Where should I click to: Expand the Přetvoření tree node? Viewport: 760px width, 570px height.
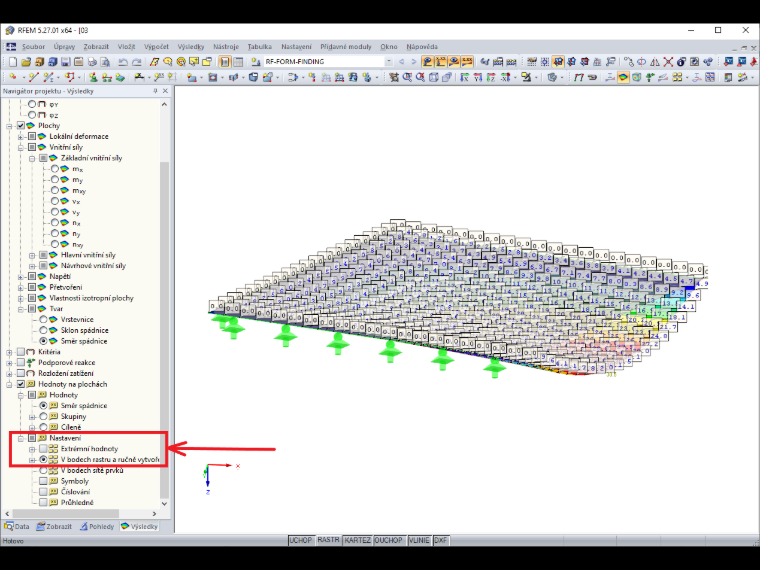(21, 287)
